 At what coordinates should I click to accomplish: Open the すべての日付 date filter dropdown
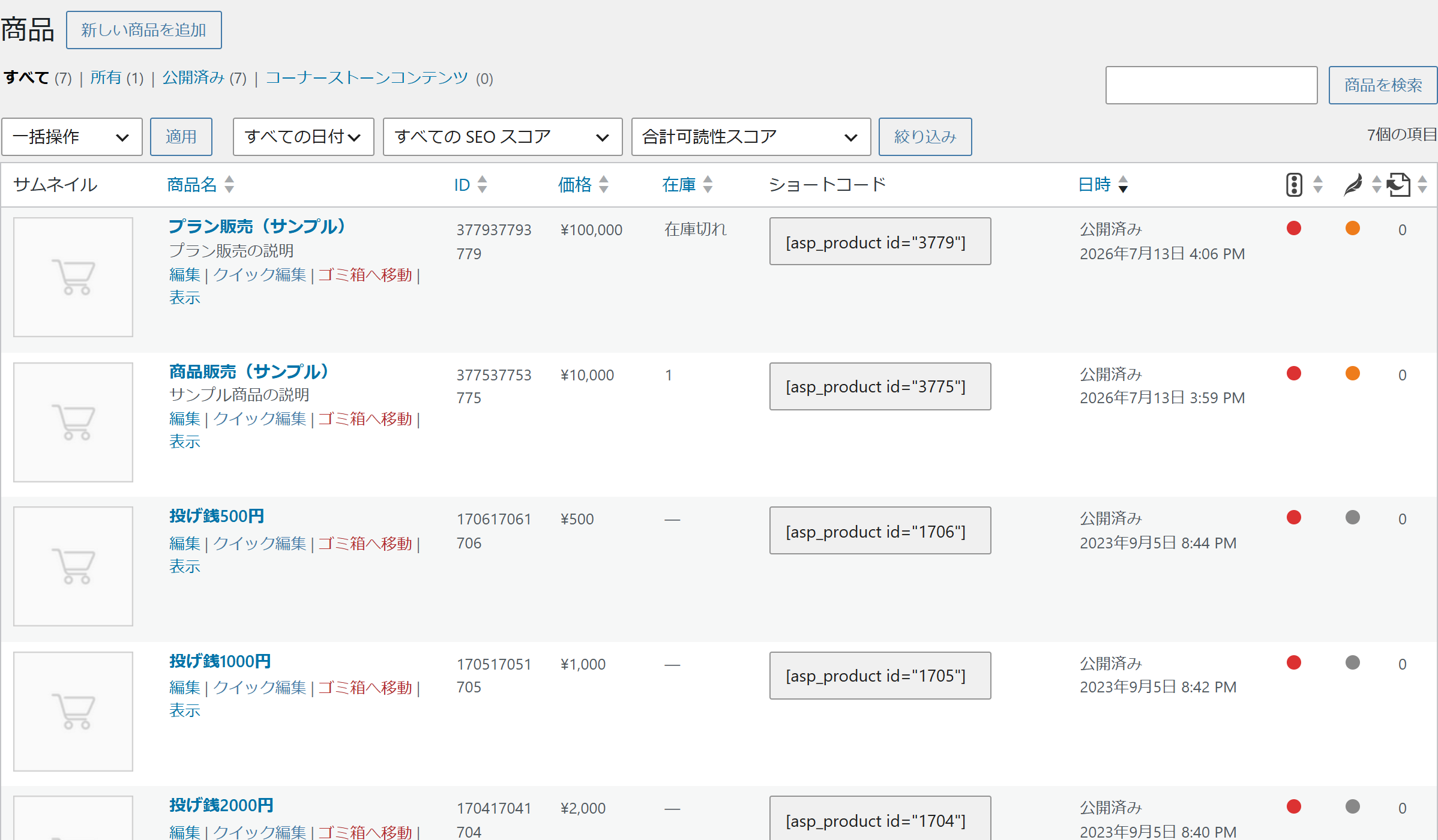pyautogui.click(x=304, y=137)
